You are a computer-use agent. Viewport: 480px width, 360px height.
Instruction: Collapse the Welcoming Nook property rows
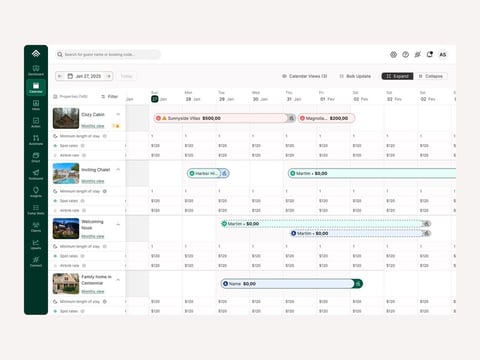(118, 225)
